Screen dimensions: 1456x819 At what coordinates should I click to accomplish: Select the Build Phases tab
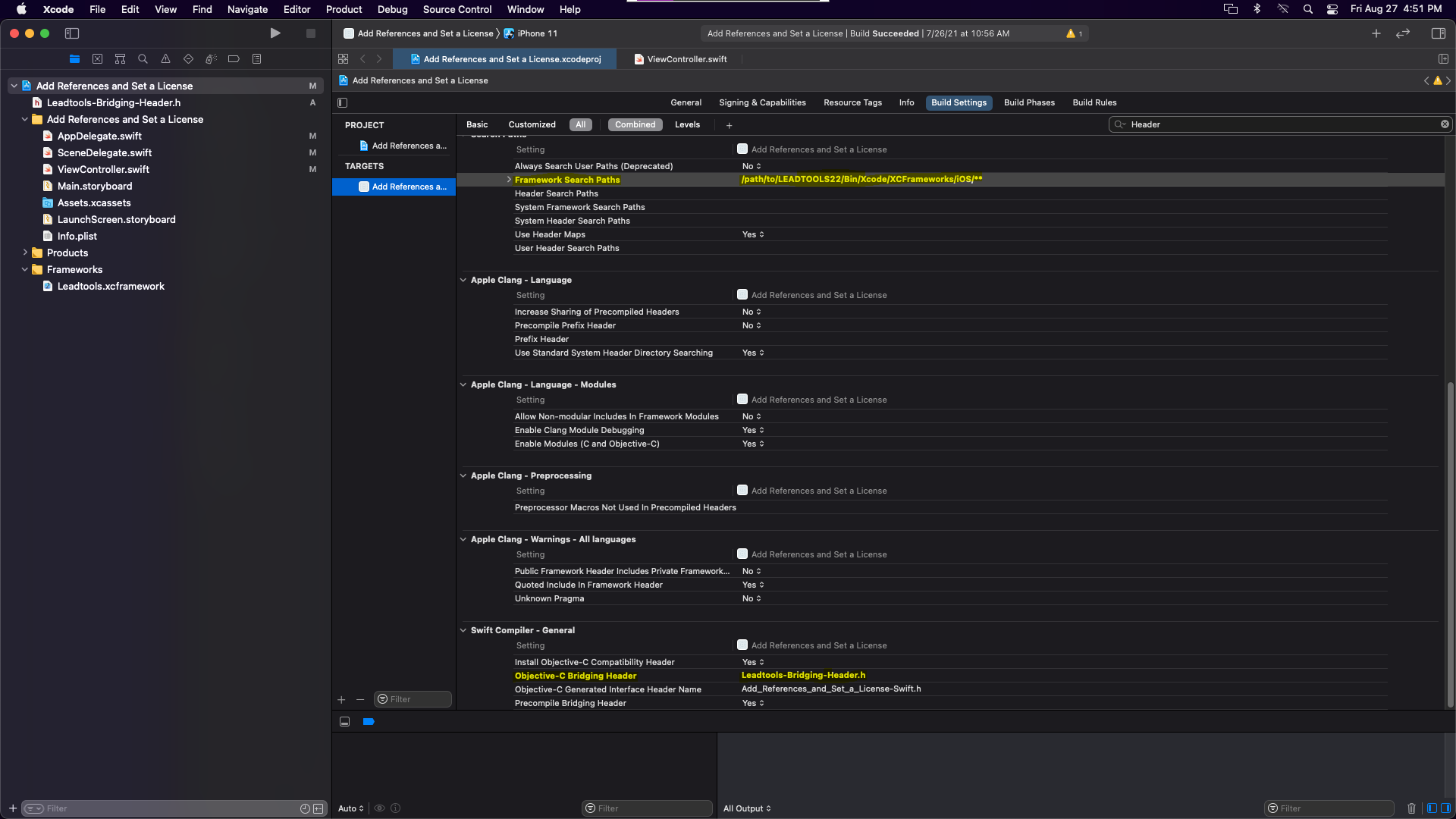click(1029, 102)
